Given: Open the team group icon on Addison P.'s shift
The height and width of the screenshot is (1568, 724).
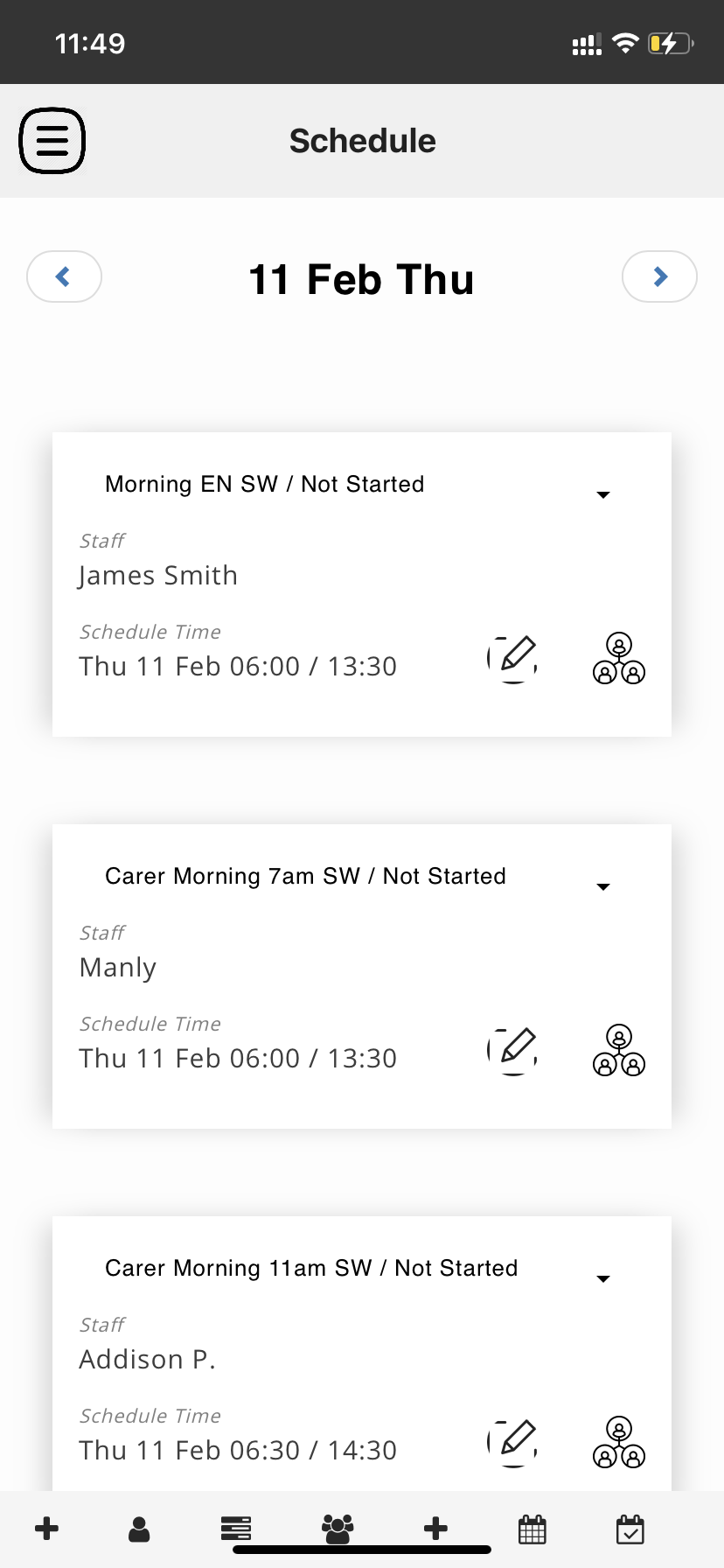Looking at the screenshot, I should (619, 1443).
